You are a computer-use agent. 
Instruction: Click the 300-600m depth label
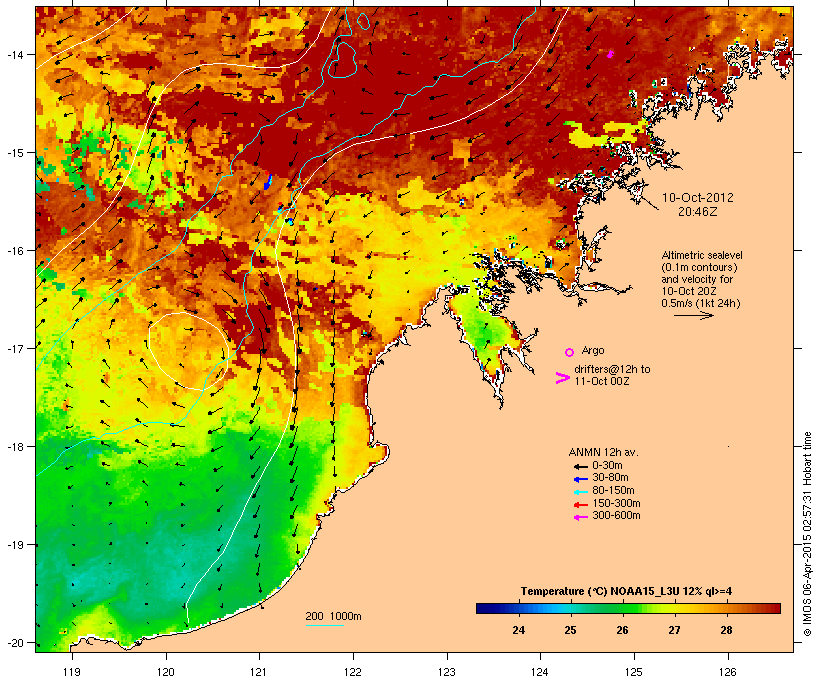pos(616,516)
